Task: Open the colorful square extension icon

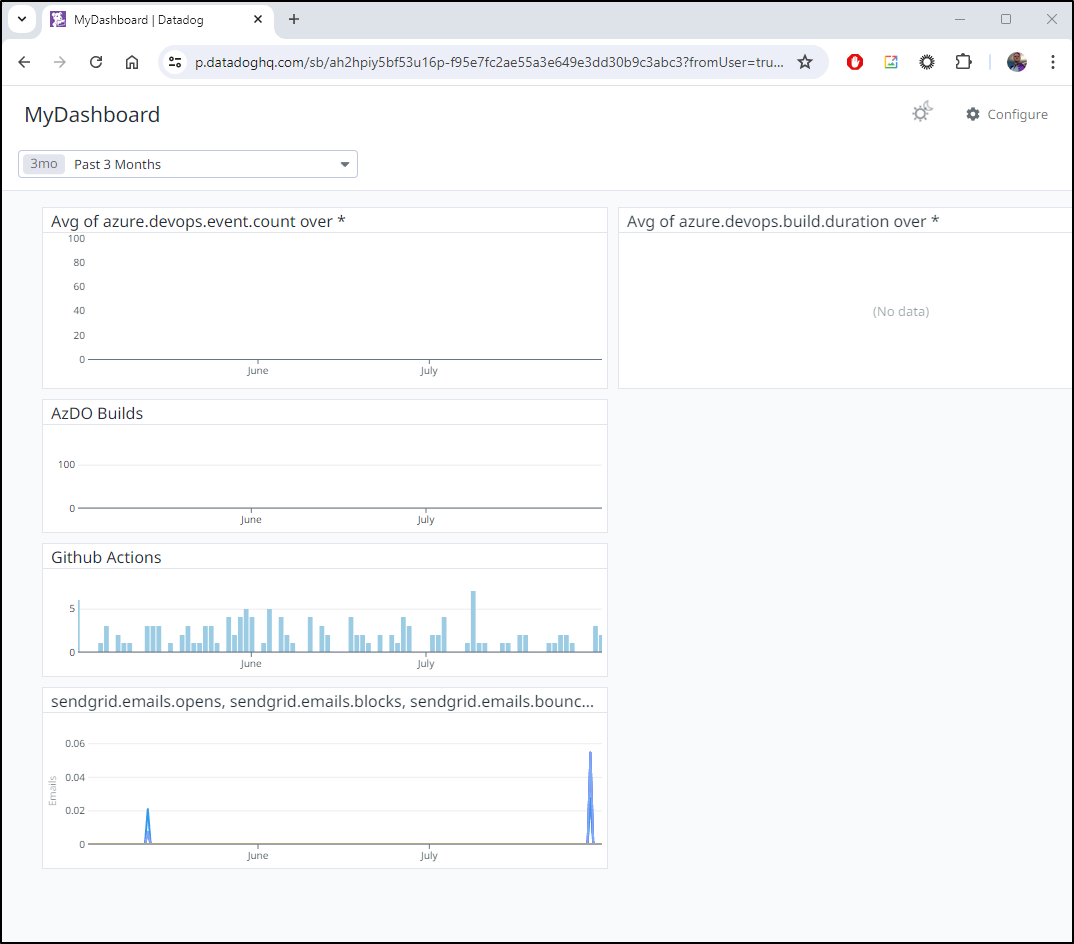Action: coord(890,62)
